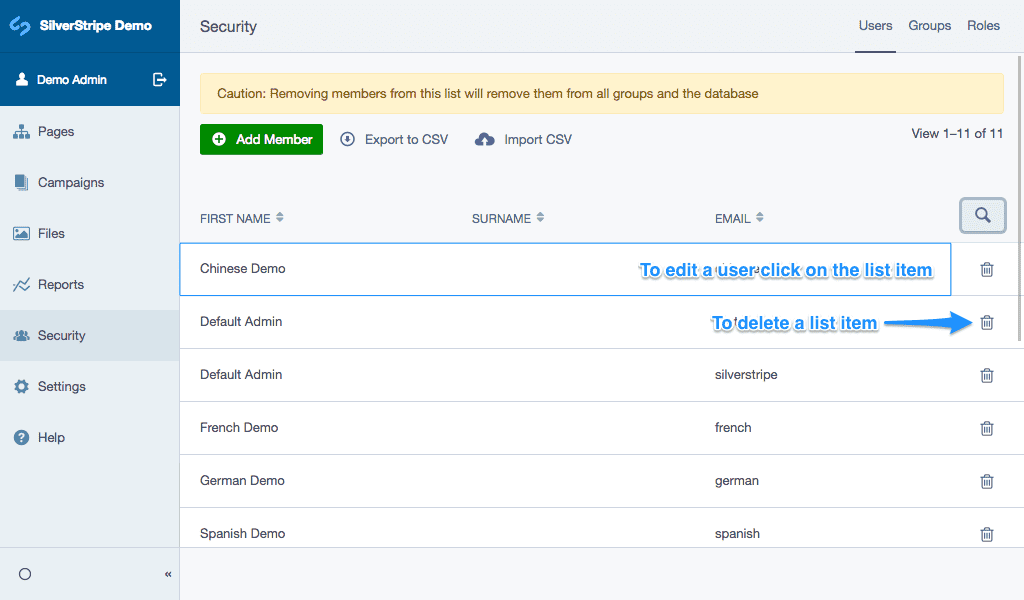Image resolution: width=1024 pixels, height=600 pixels.
Task: Click the SilverStripe logo icon
Action: (x=20, y=26)
